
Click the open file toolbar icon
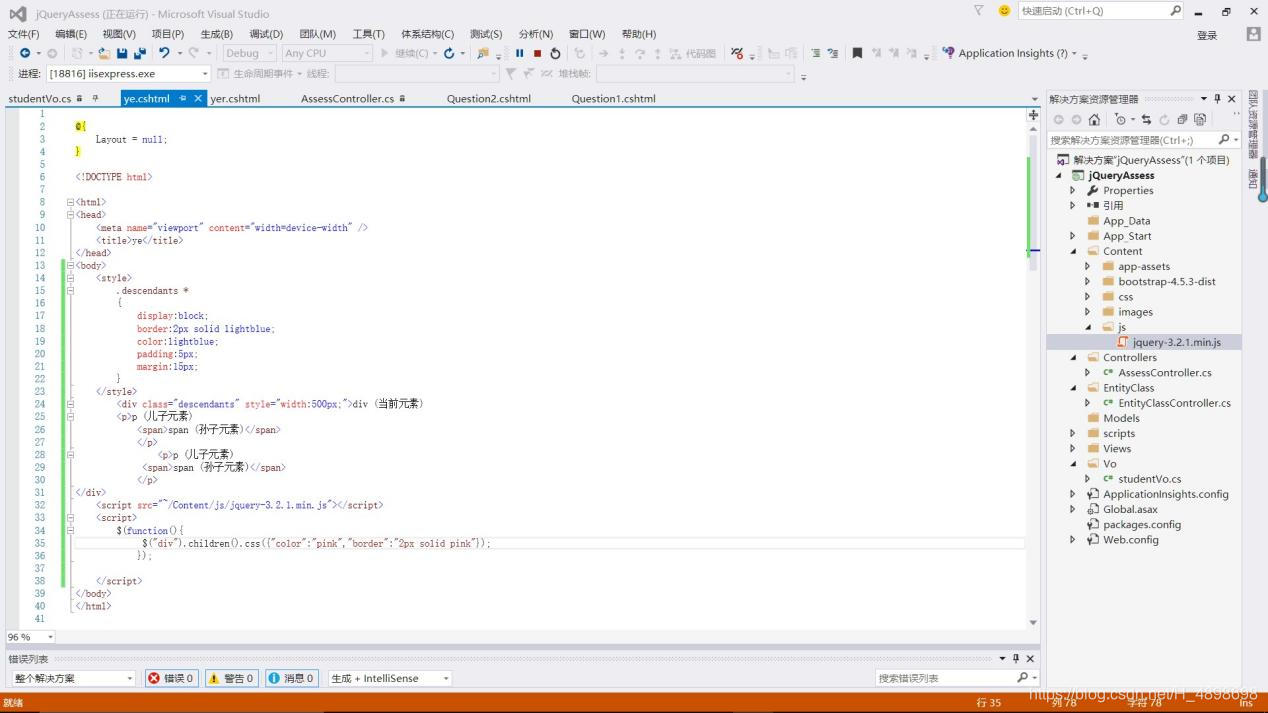(104, 53)
